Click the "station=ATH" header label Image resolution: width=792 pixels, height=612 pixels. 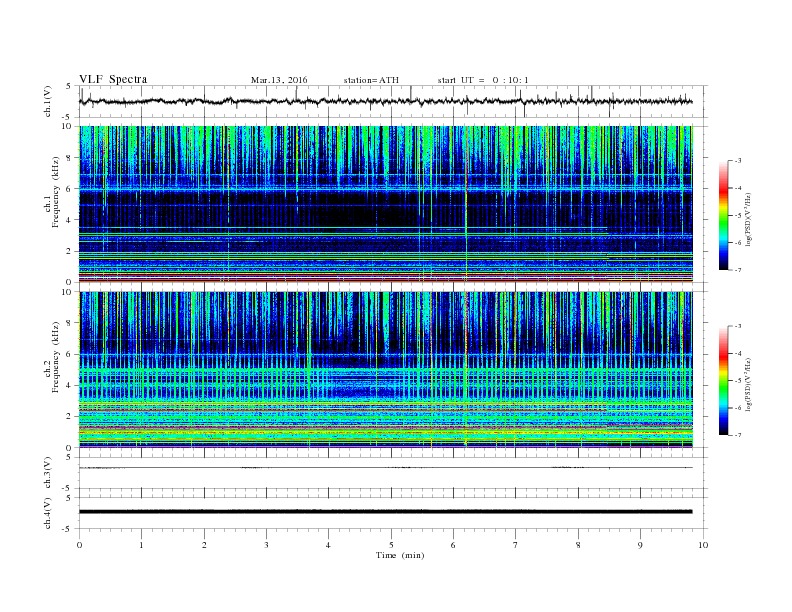tap(371, 80)
